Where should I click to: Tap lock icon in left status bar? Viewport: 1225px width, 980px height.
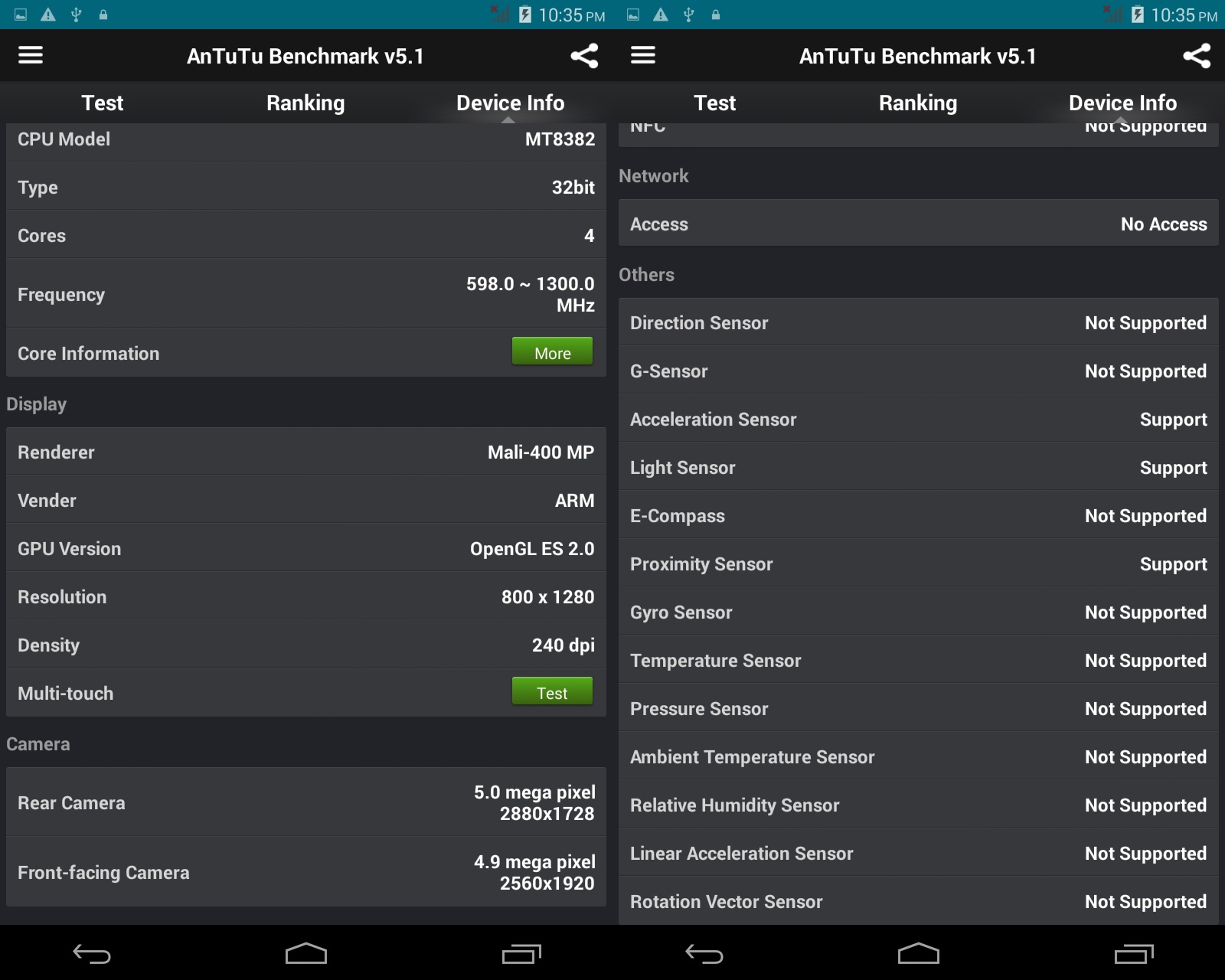pos(103,15)
